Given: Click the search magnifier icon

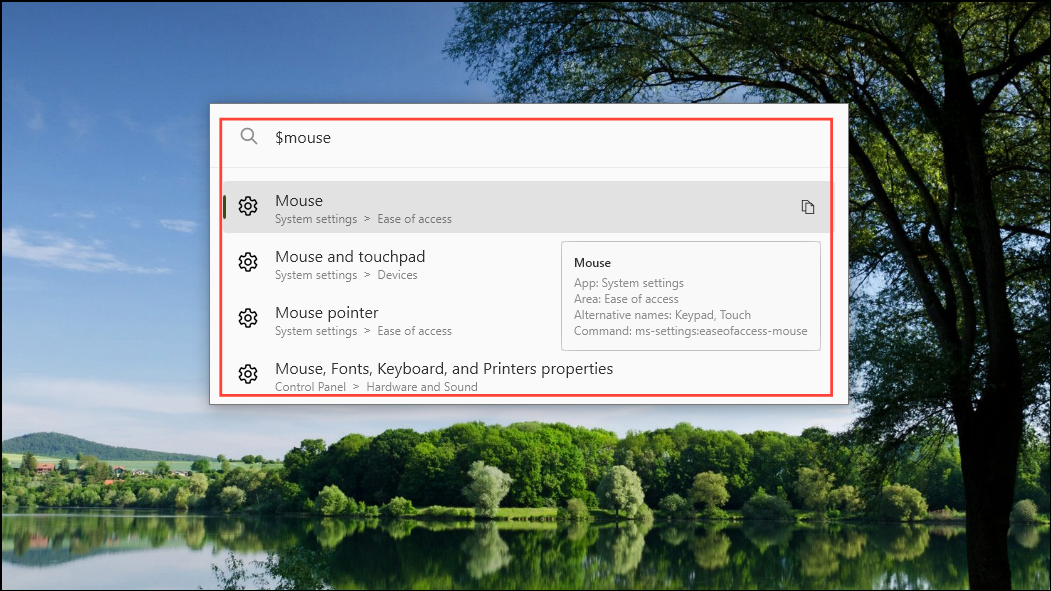Looking at the screenshot, I should point(249,137).
